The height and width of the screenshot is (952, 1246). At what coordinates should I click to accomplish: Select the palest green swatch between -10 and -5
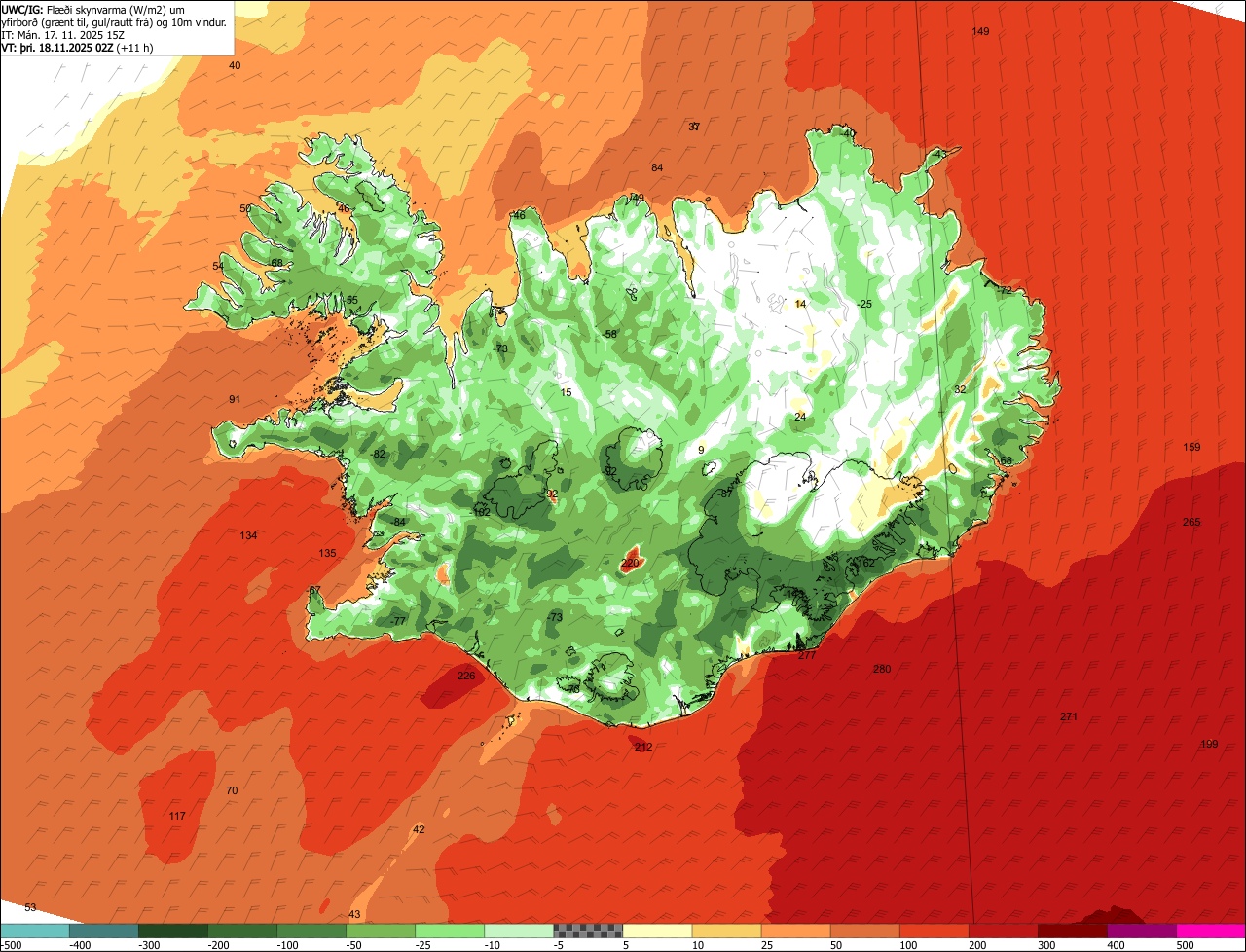[x=520, y=931]
